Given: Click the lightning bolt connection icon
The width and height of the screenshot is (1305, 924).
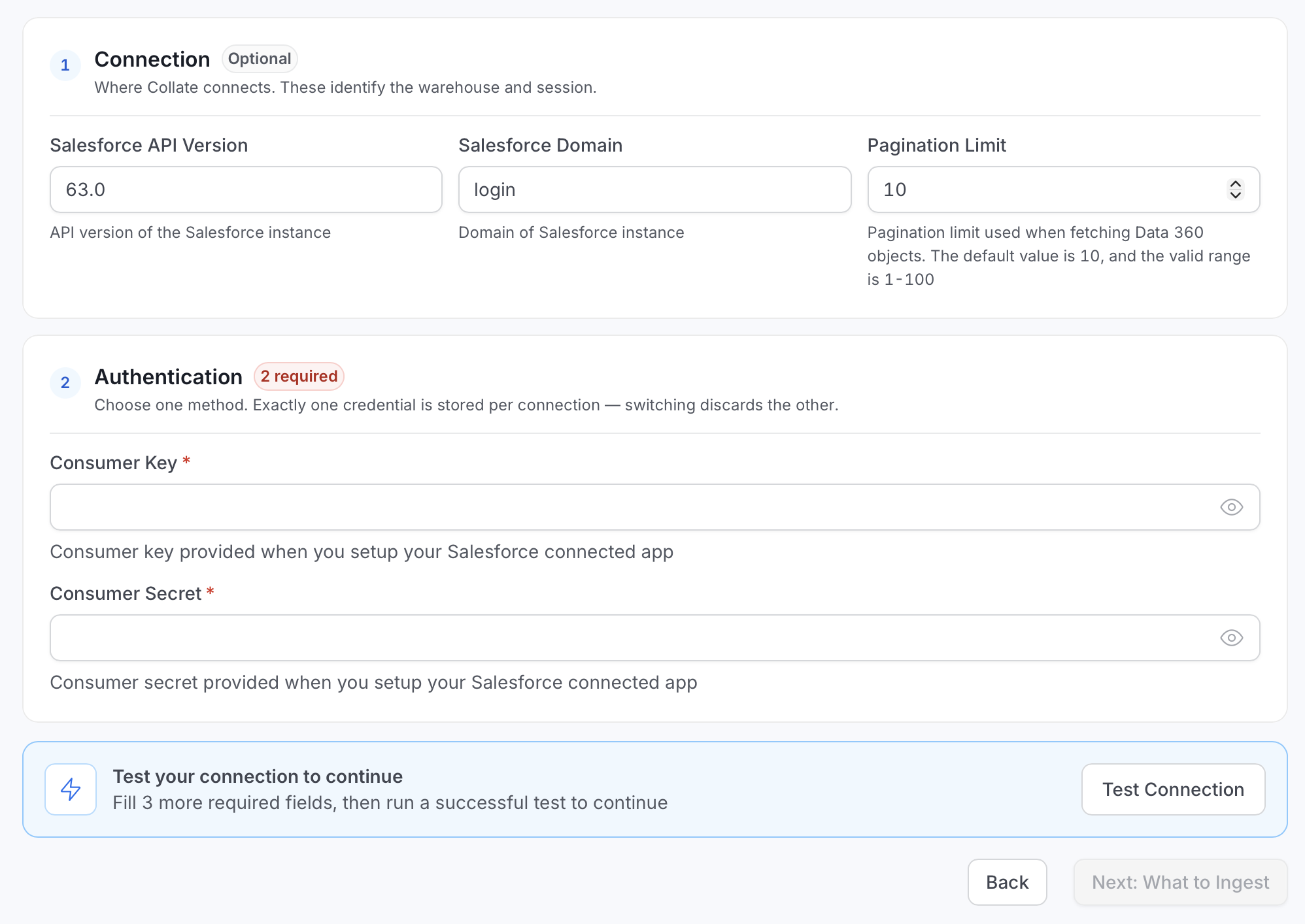Looking at the screenshot, I should click(x=71, y=789).
